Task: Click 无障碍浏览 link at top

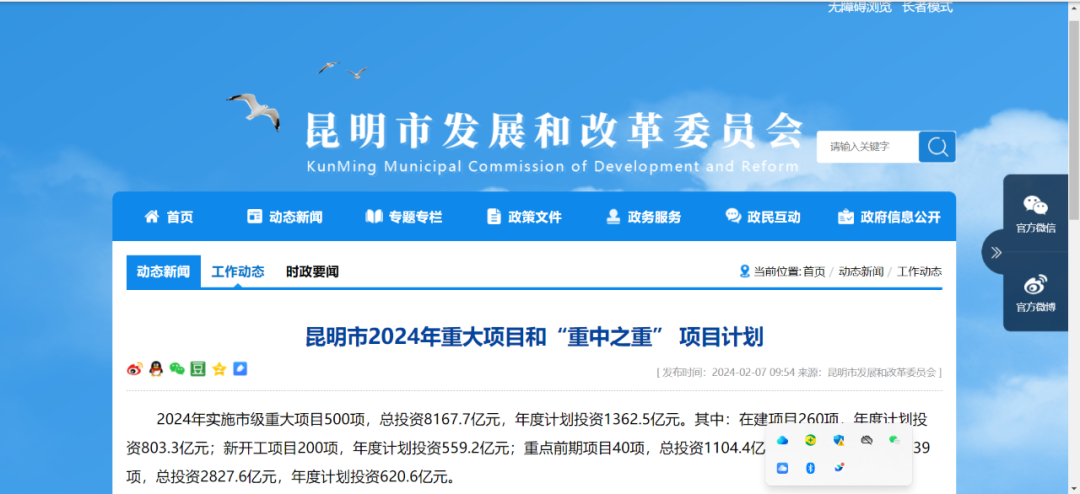Action: 860,7
